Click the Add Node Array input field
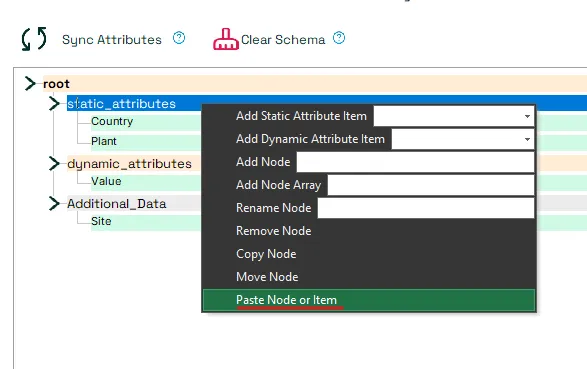587x369 pixels. pos(431,185)
